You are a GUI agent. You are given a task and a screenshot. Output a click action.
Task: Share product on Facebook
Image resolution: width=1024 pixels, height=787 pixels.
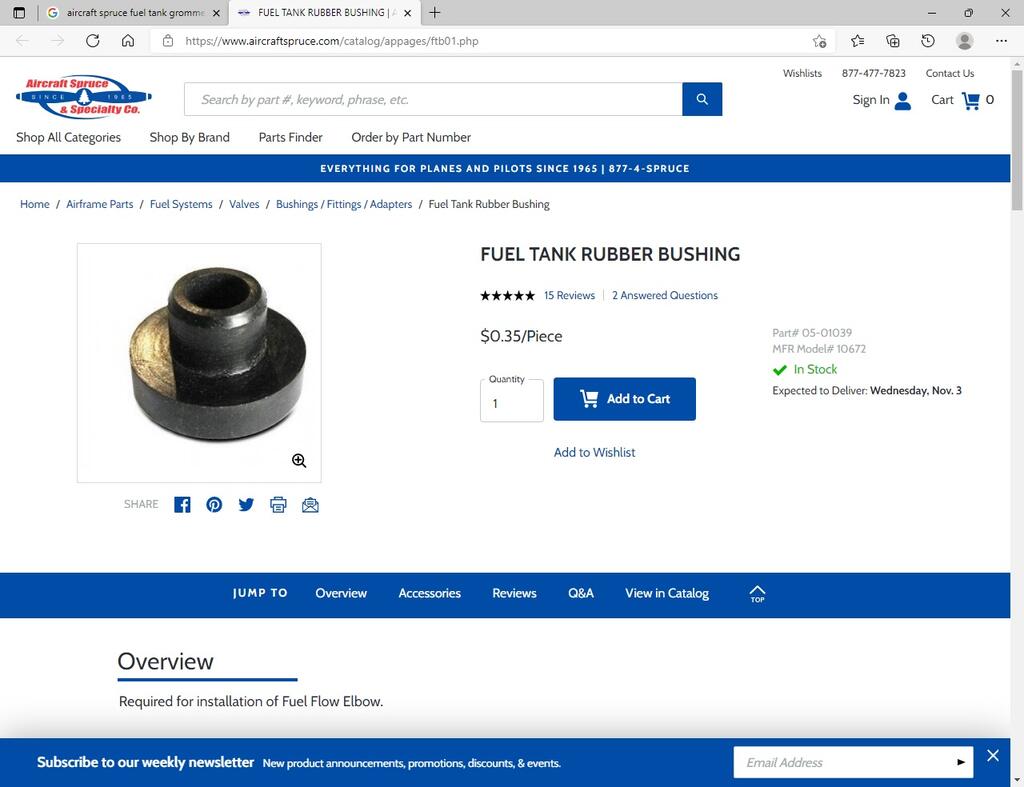(x=182, y=505)
